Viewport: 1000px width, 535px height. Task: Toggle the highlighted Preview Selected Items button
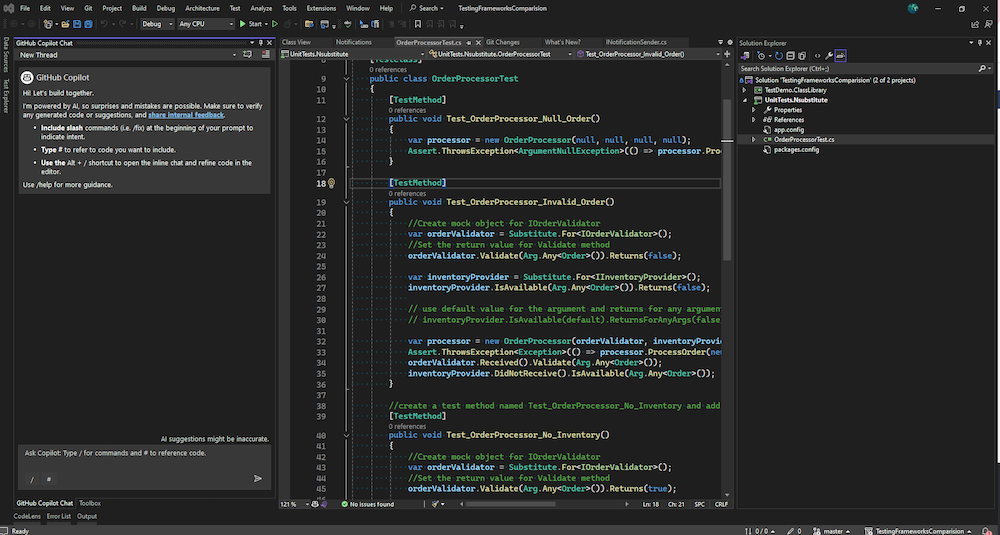click(x=841, y=55)
